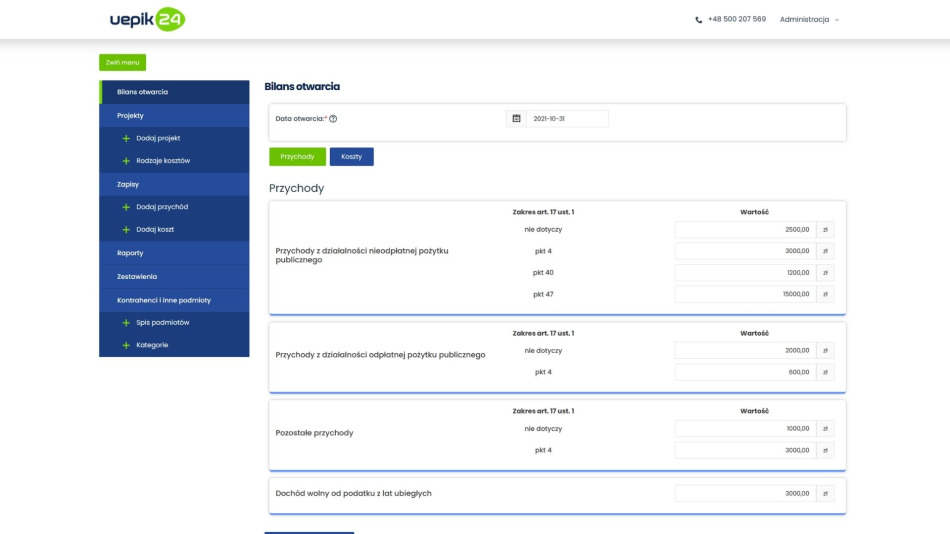Select Bilans otwarcia in sidebar
Image resolution: width=950 pixels, height=534 pixels.
coord(174,92)
